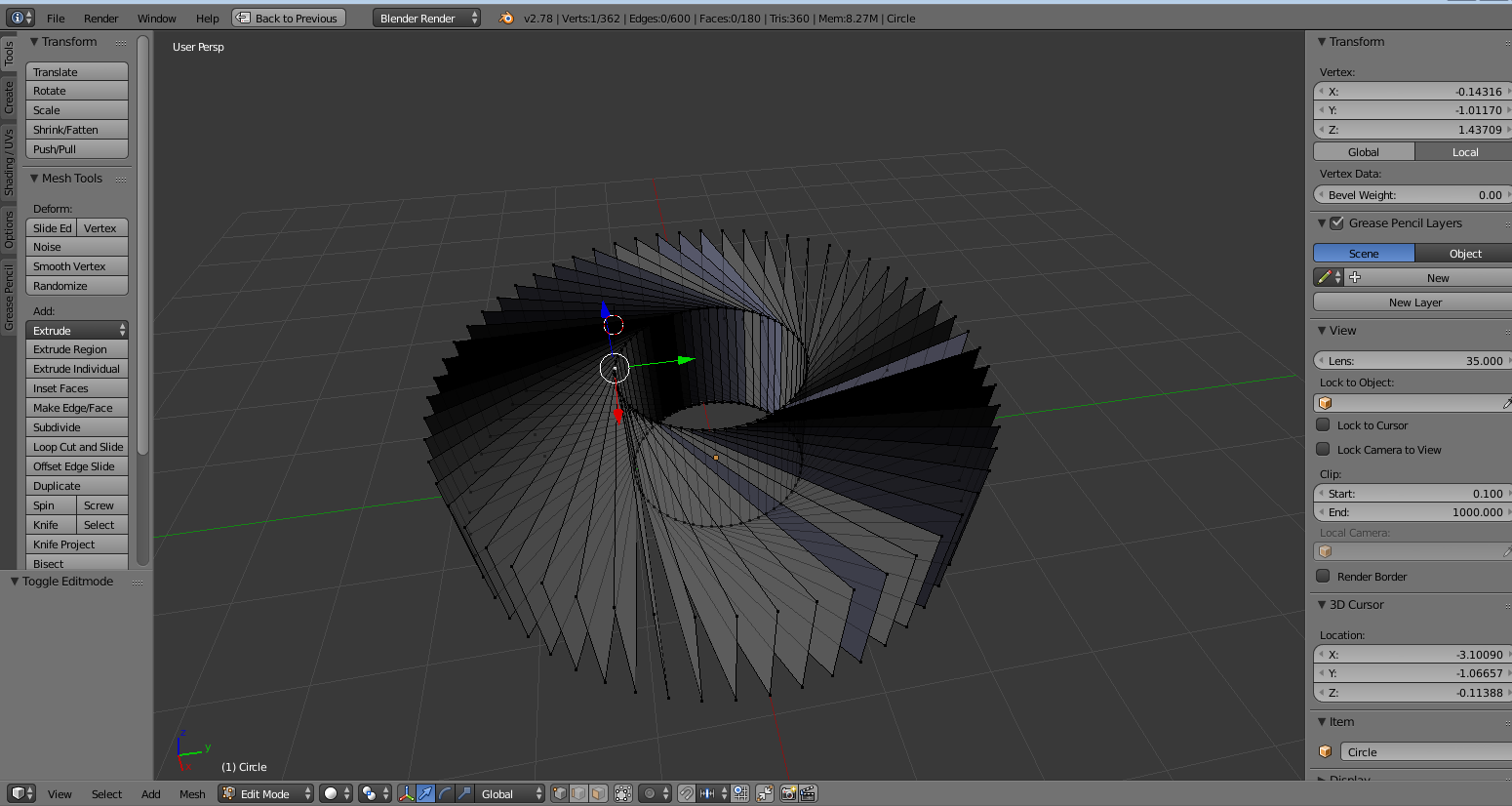Switch to face select mode

(598, 793)
